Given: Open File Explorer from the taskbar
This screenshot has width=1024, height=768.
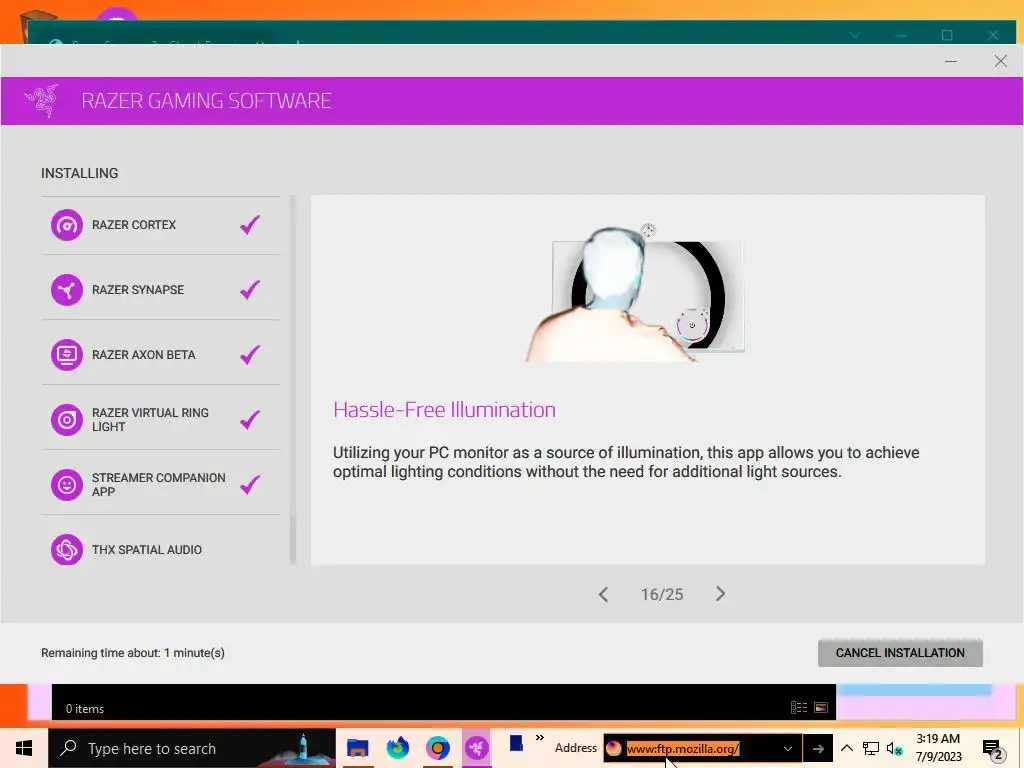Looking at the screenshot, I should click(x=358, y=748).
